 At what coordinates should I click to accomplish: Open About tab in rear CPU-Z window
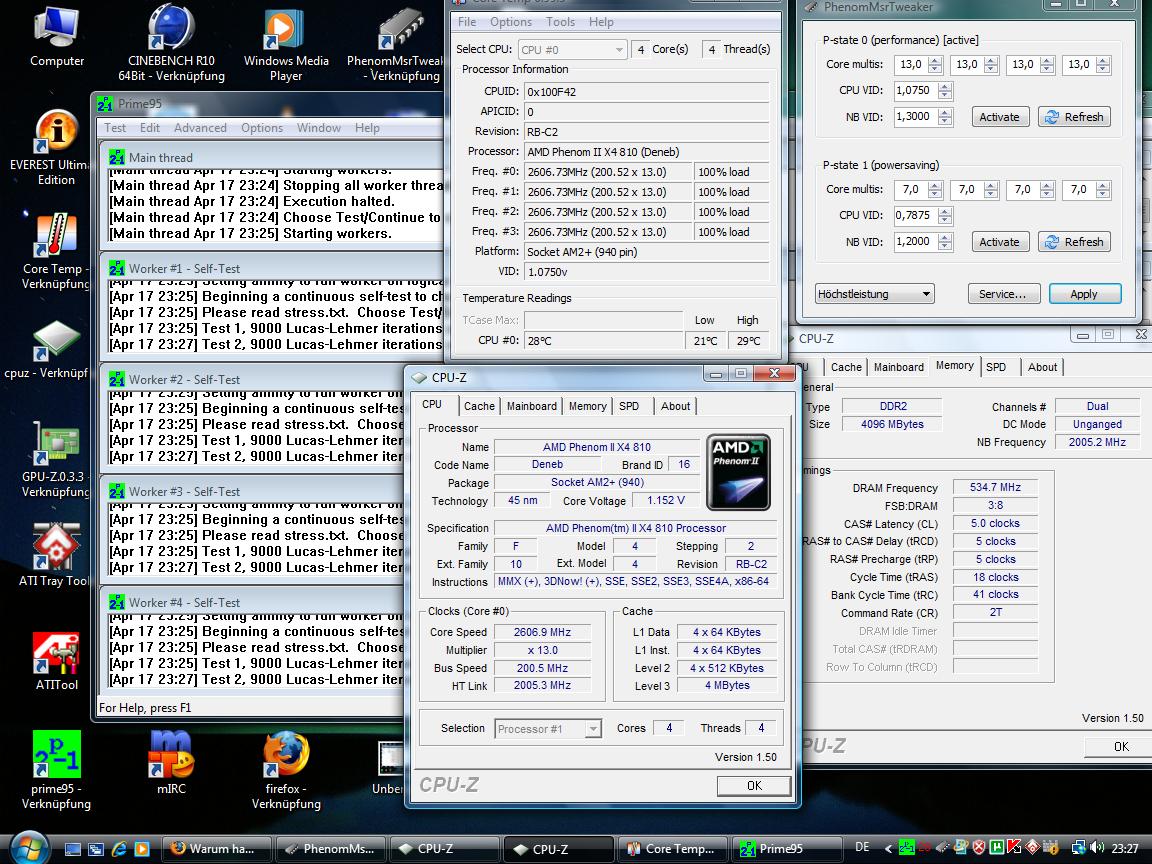pos(1042,367)
